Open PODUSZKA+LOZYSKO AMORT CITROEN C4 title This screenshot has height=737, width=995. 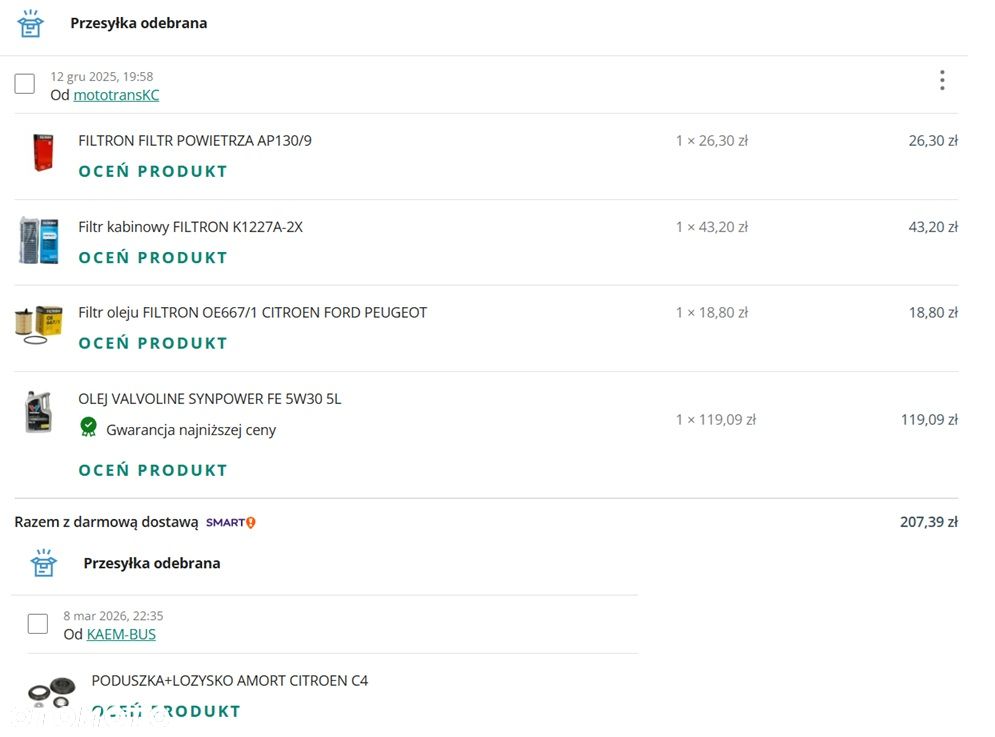(x=230, y=681)
